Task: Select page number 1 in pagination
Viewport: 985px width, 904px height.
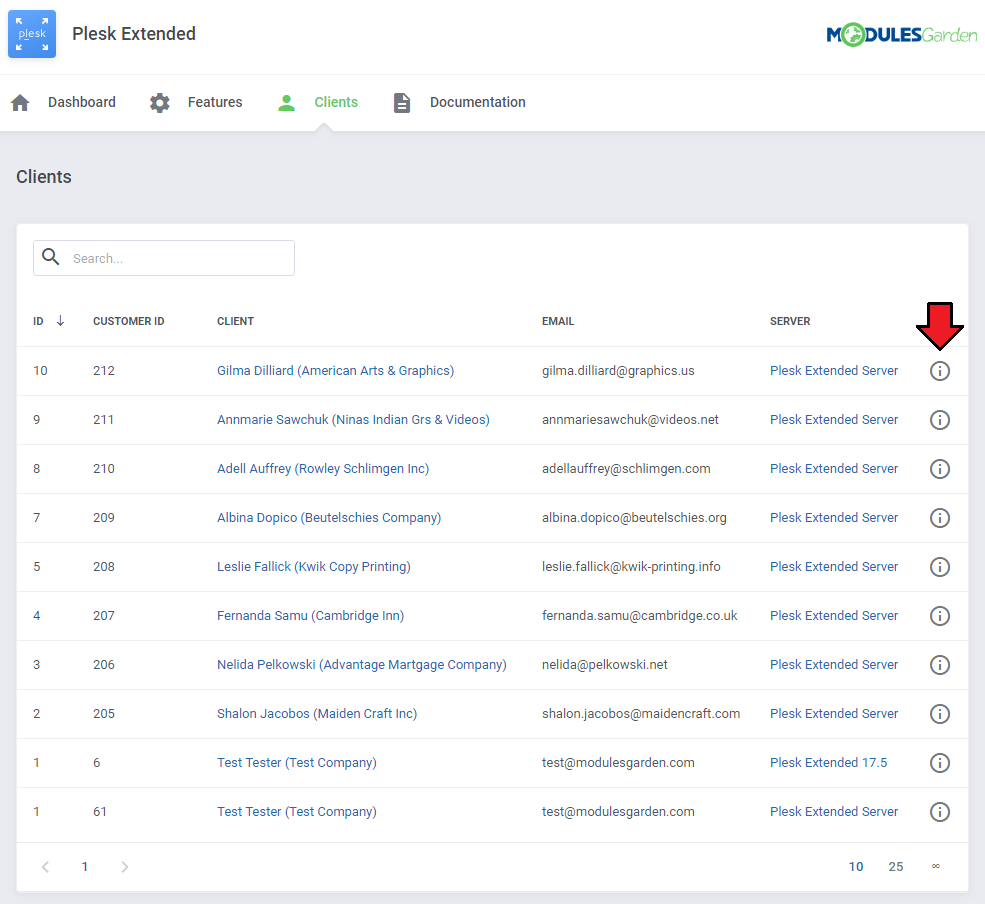Action: point(85,867)
